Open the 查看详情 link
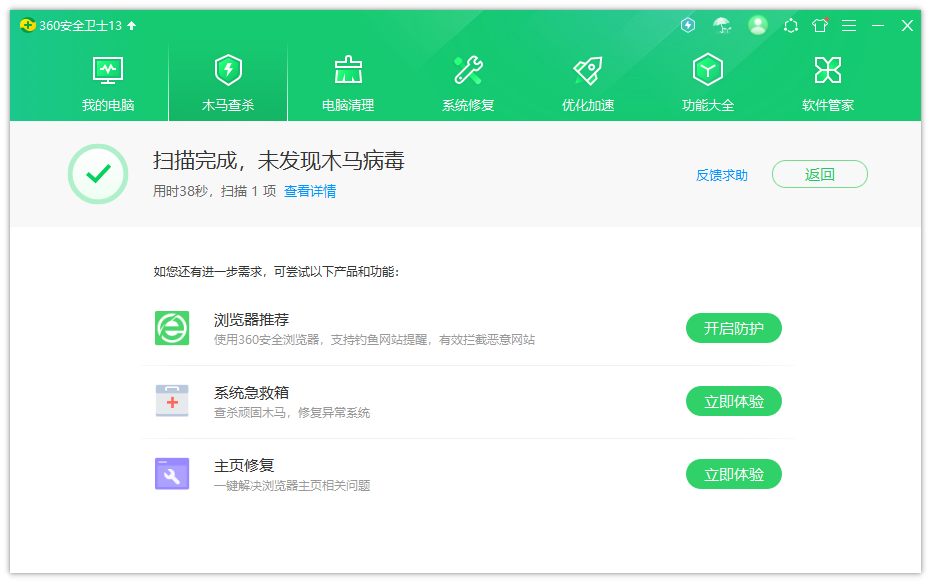Image resolution: width=931 pixels, height=583 pixels. click(x=310, y=191)
